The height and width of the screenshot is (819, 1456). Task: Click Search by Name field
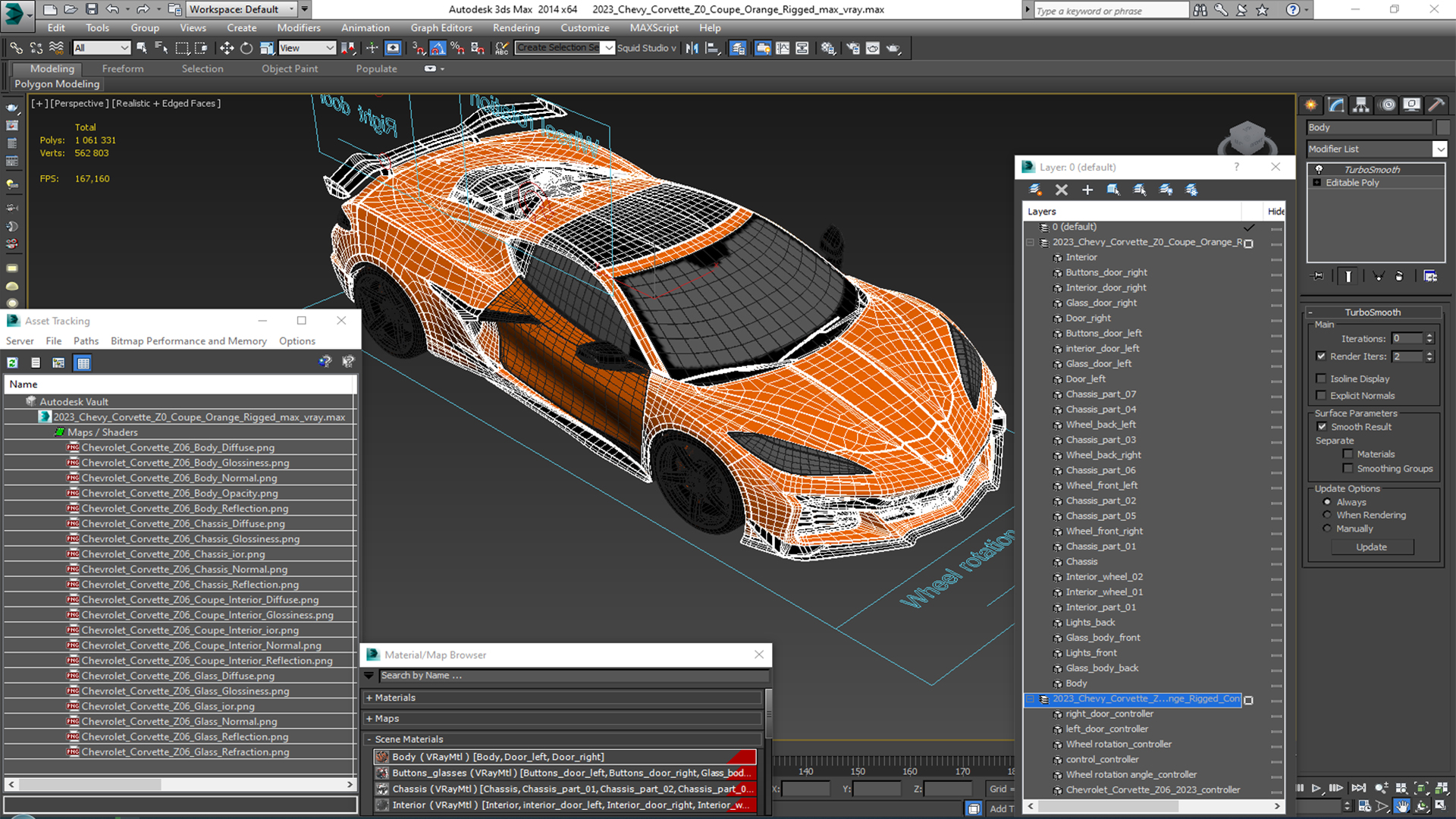(573, 676)
